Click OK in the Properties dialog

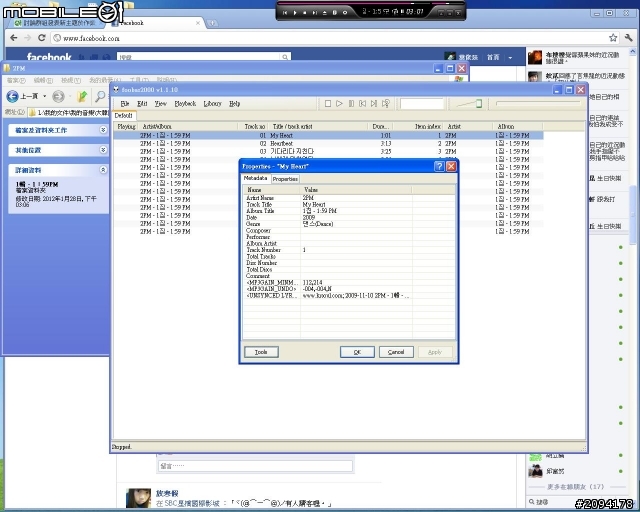click(x=357, y=352)
